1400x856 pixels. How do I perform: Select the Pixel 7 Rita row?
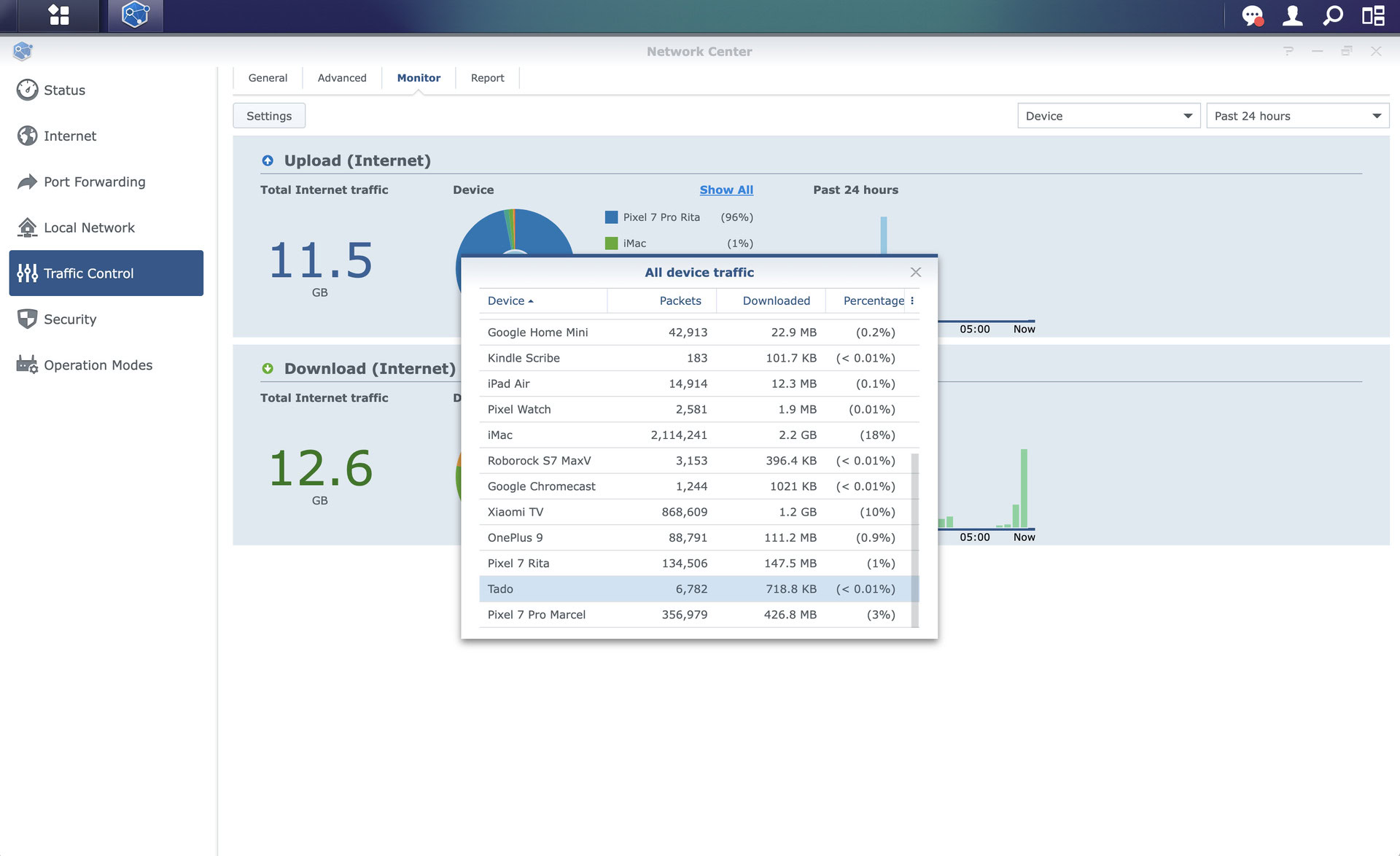coord(695,563)
